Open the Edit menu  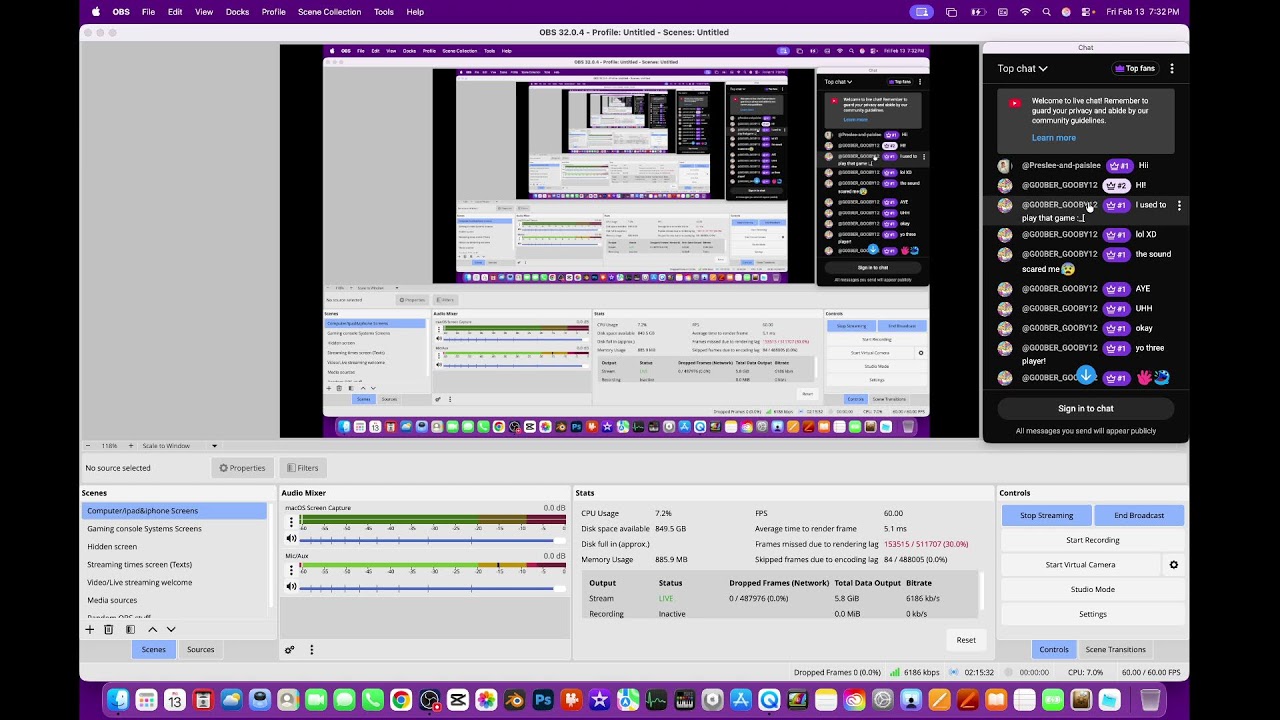coord(175,12)
